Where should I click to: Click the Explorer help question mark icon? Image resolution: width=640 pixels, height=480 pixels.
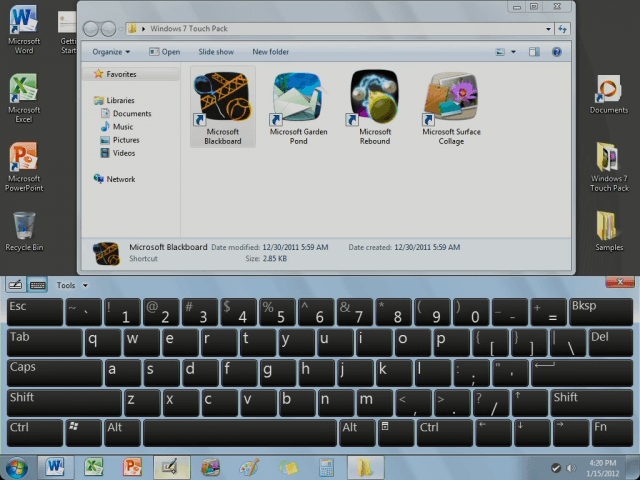[x=556, y=52]
